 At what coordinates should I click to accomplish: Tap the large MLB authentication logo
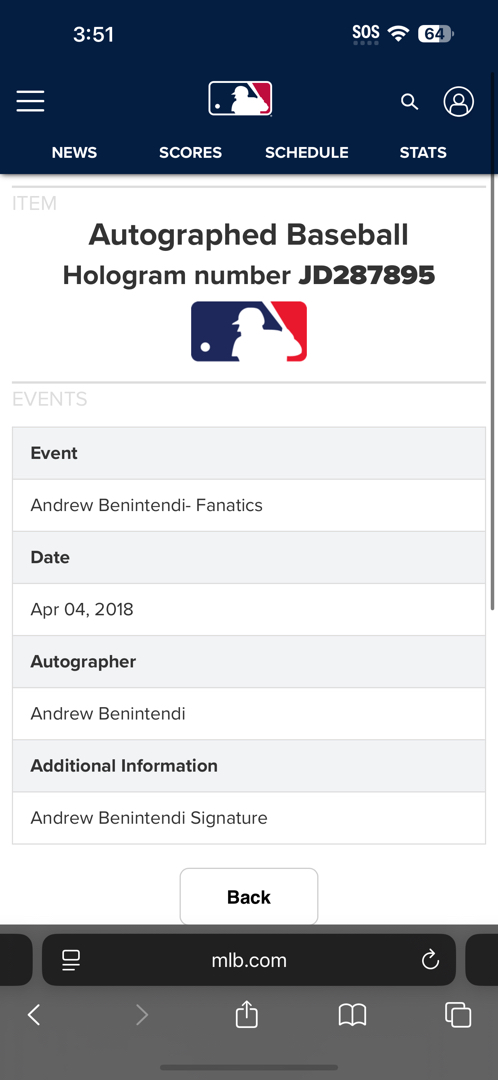click(249, 331)
